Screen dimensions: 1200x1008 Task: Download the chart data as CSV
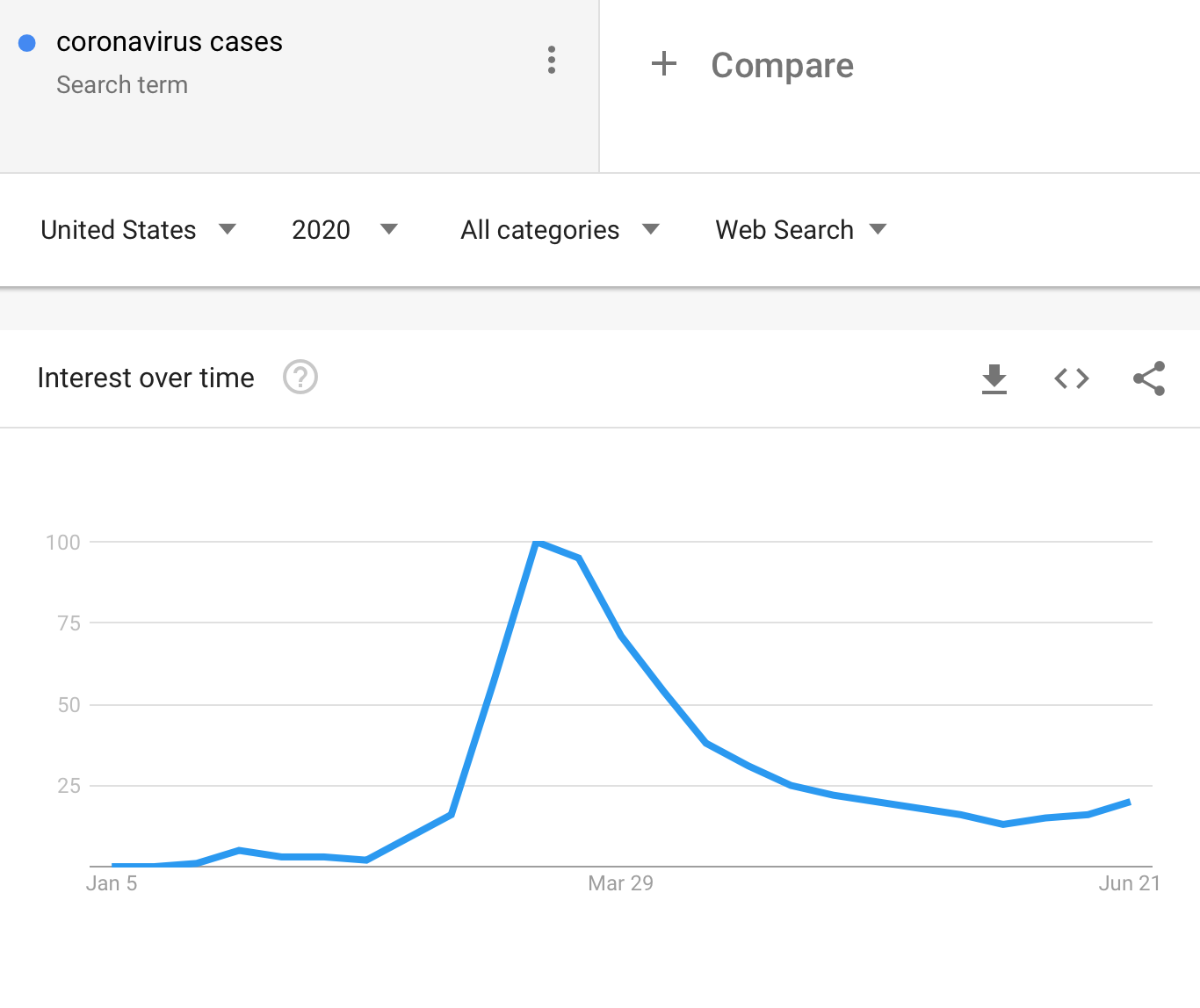coord(994,378)
